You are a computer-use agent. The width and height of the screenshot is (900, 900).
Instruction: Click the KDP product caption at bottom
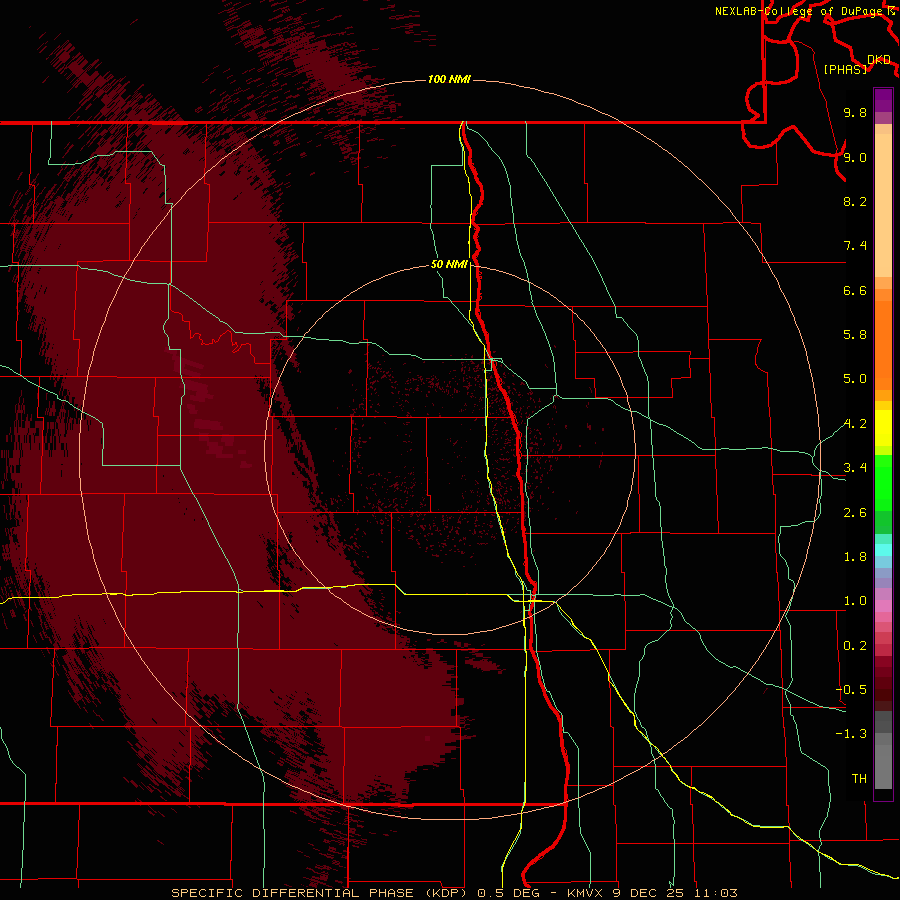tap(454, 893)
